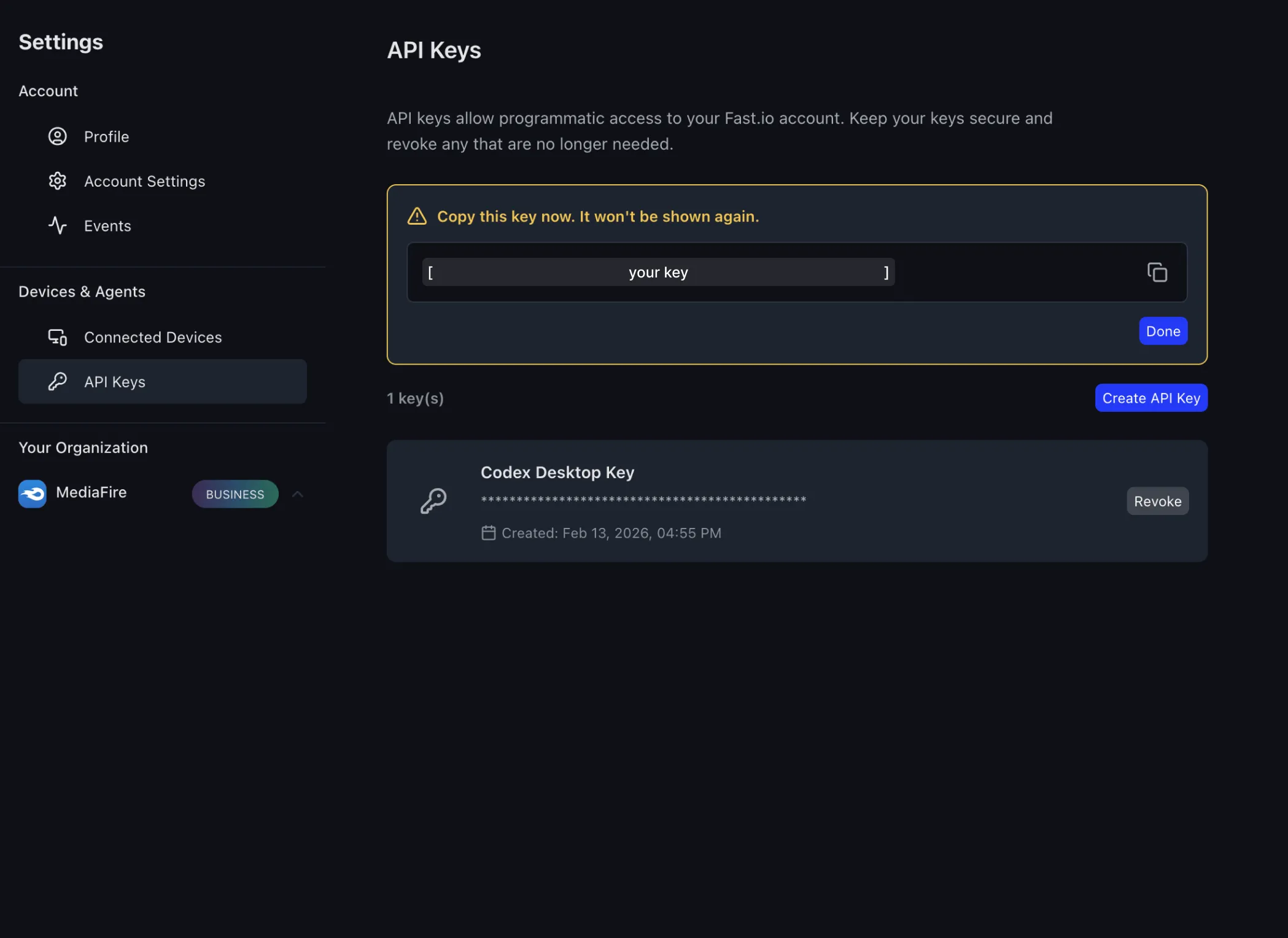
Task: Expand the Devices & Agents section
Action: click(x=82, y=291)
